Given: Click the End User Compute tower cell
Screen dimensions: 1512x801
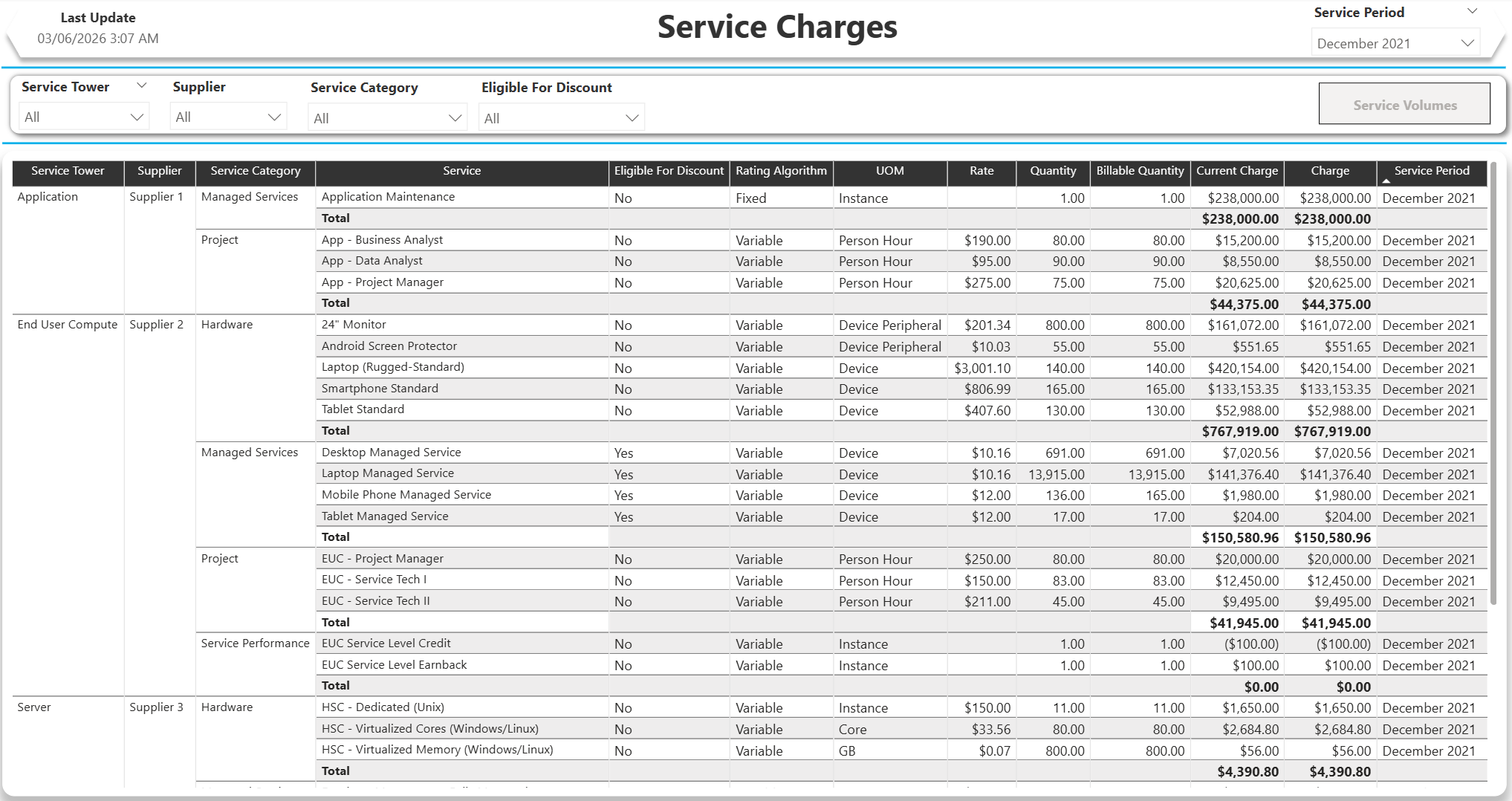Looking at the screenshot, I should coord(66,324).
